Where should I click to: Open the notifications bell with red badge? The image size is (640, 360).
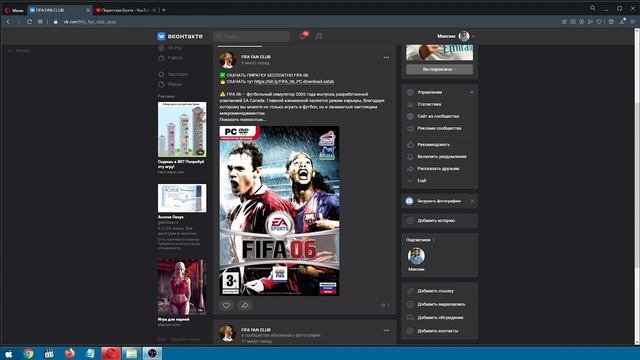[303, 36]
